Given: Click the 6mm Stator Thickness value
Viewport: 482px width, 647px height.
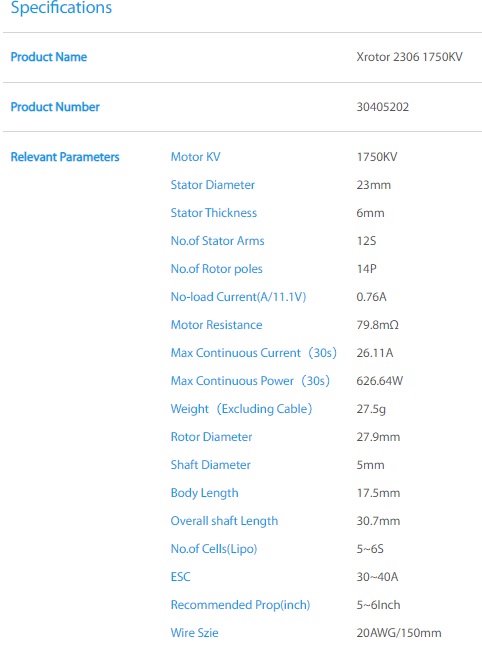Looking at the screenshot, I should pos(370,213).
